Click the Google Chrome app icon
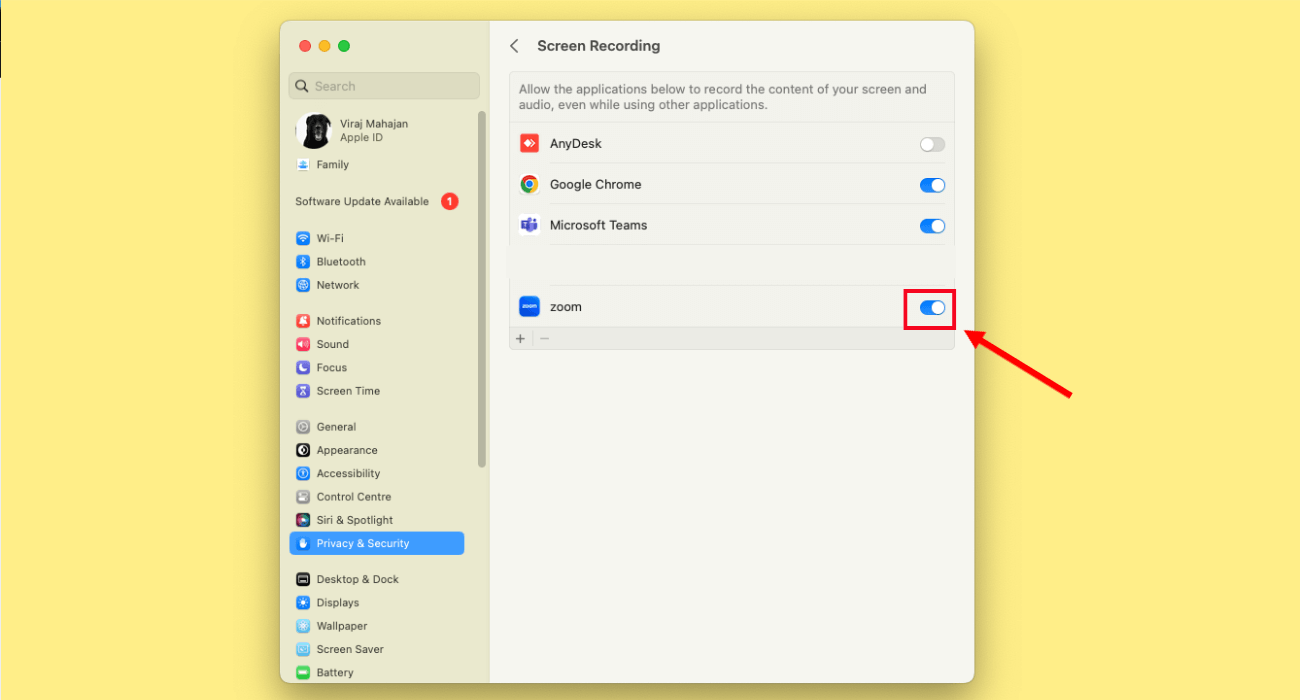 click(x=529, y=184)
